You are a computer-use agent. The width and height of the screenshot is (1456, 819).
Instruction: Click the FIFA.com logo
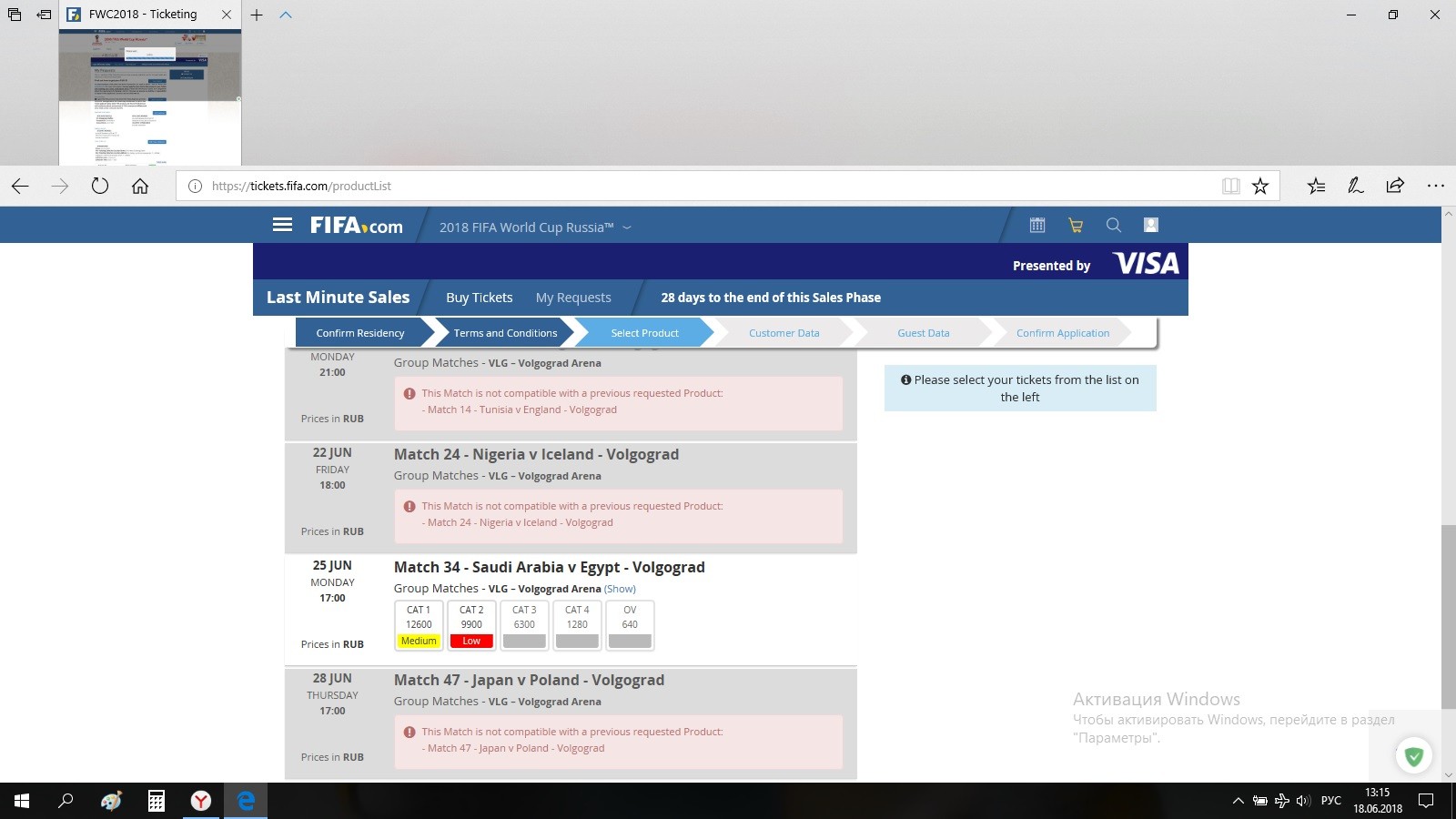tap(356, 226)
